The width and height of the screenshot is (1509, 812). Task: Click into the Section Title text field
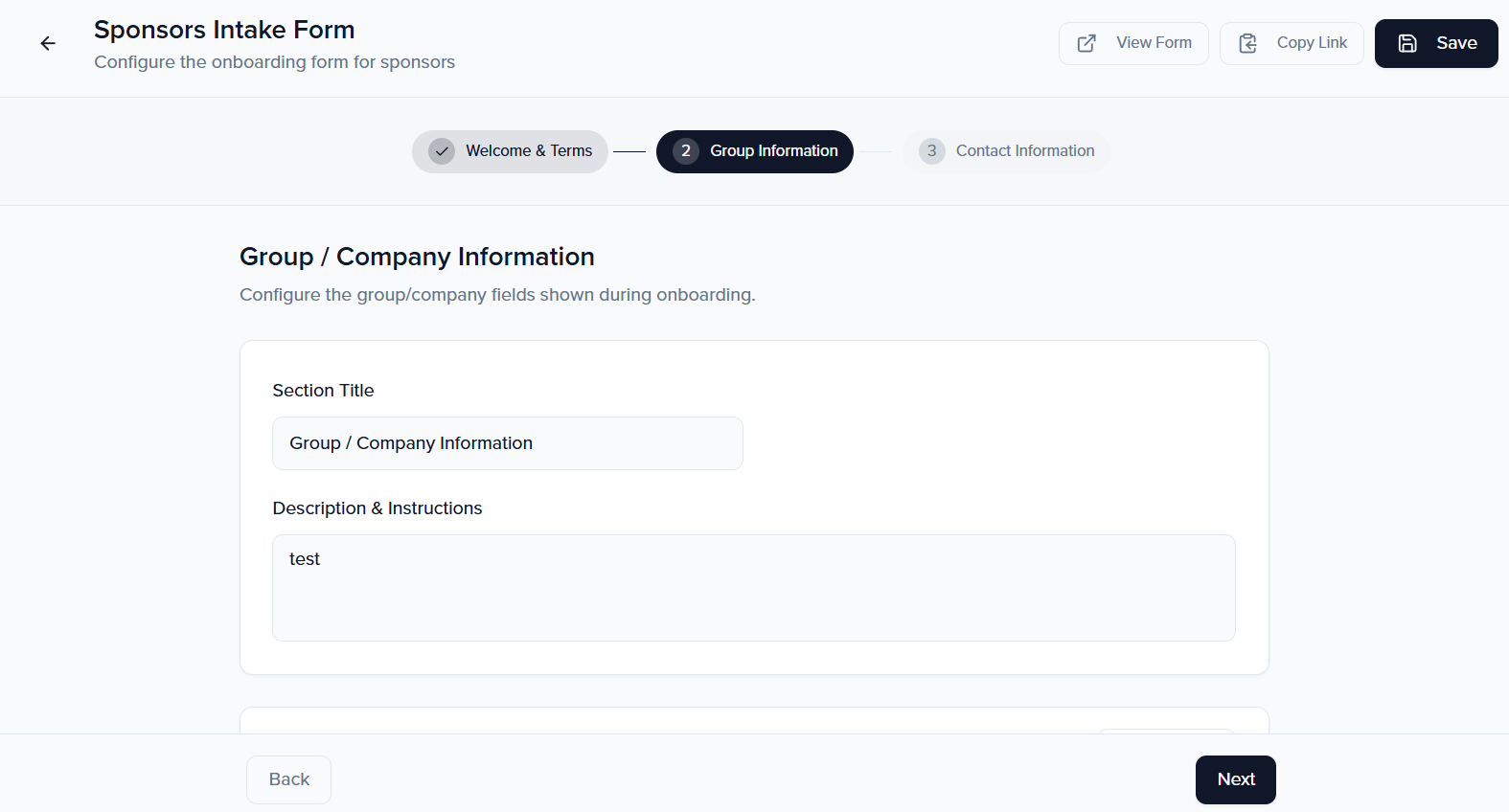point(507,443)
